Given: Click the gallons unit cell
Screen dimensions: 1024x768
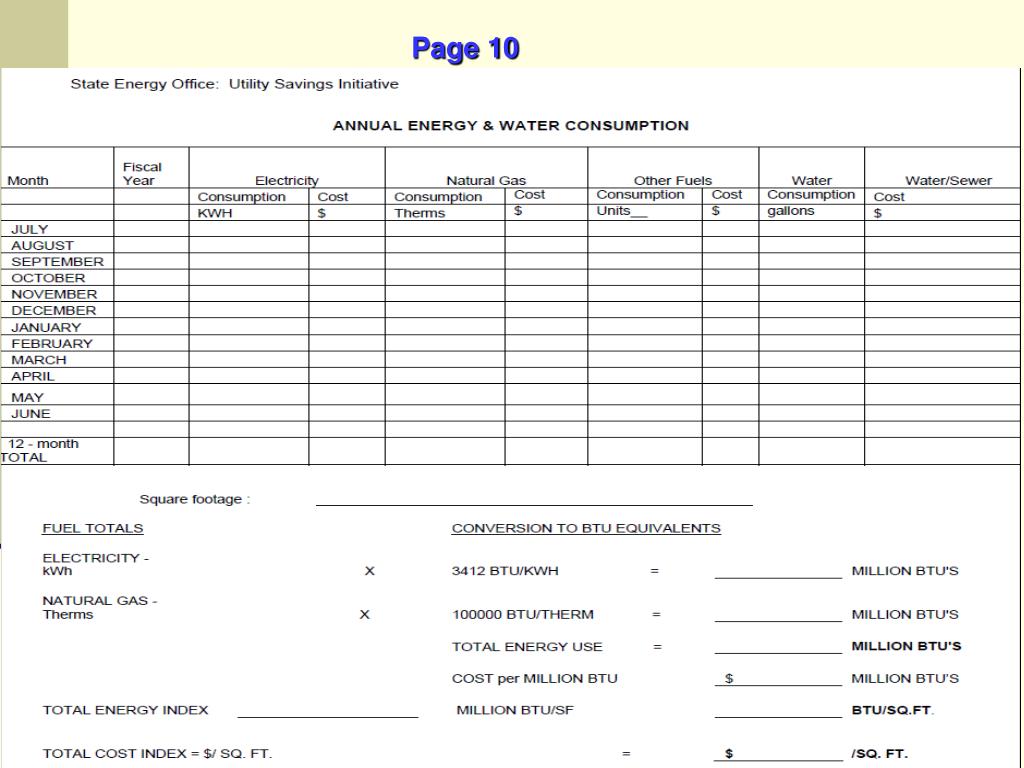Looking at the screenshot, I should pos(791,211).
